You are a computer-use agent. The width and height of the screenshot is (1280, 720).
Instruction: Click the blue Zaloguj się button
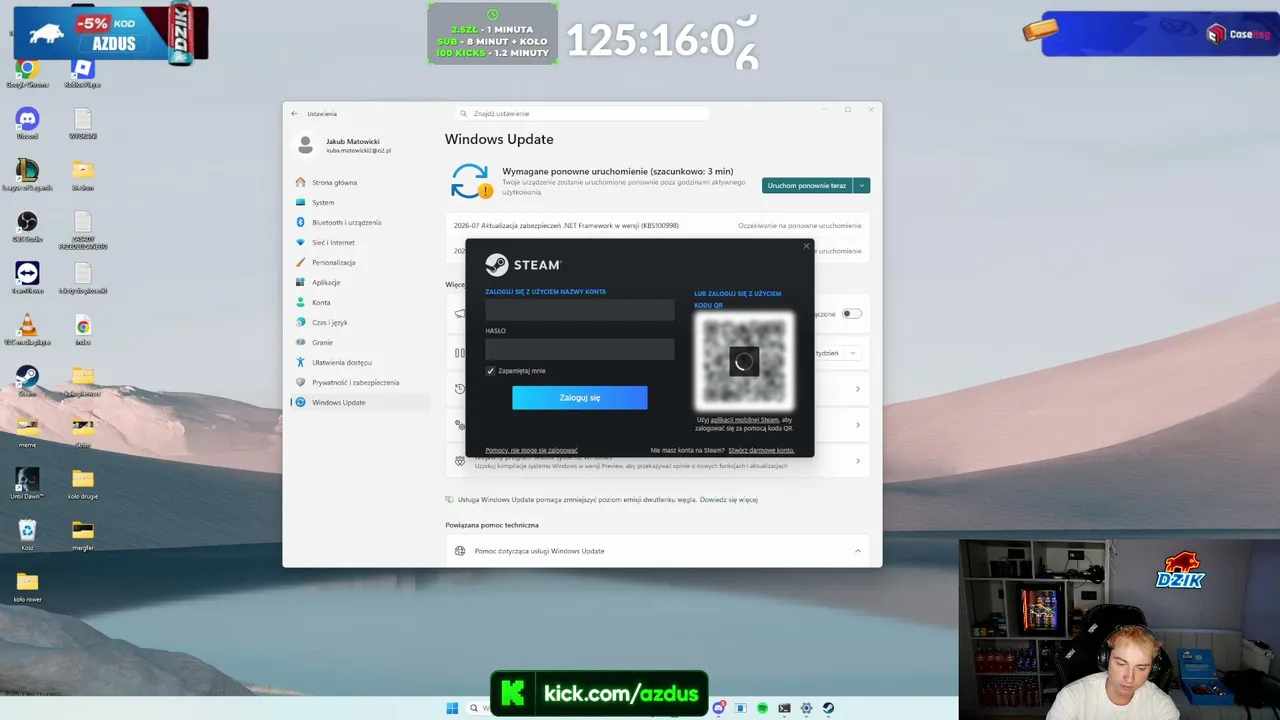580,398
